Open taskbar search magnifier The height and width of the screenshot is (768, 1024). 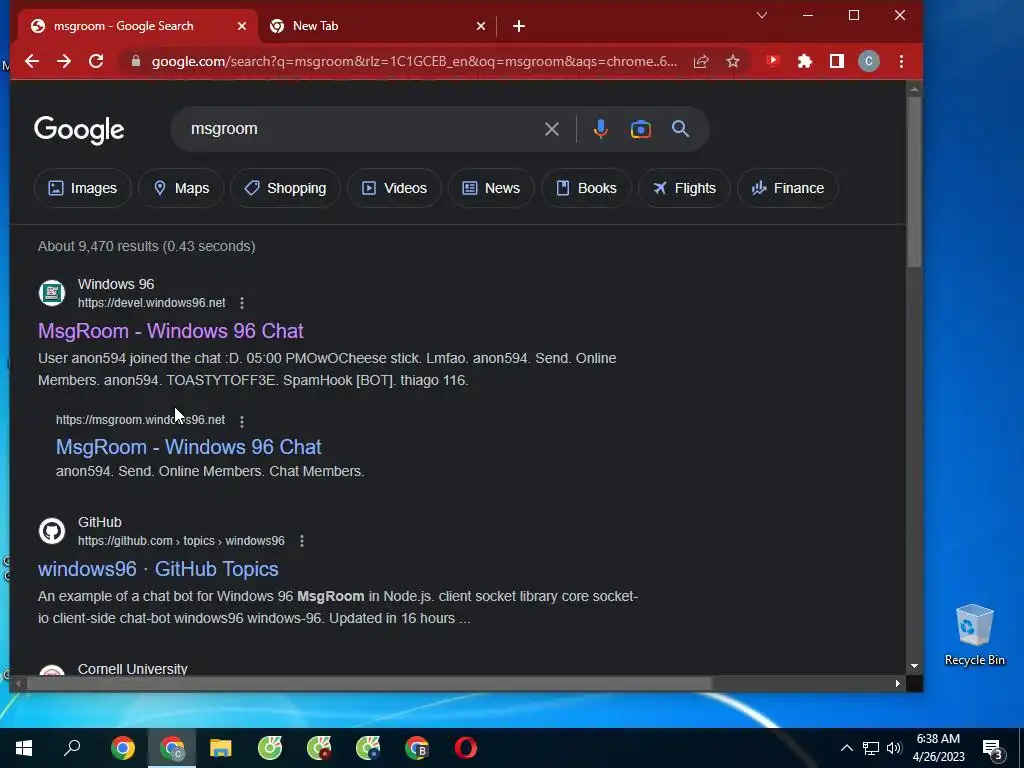pos(72,748)
